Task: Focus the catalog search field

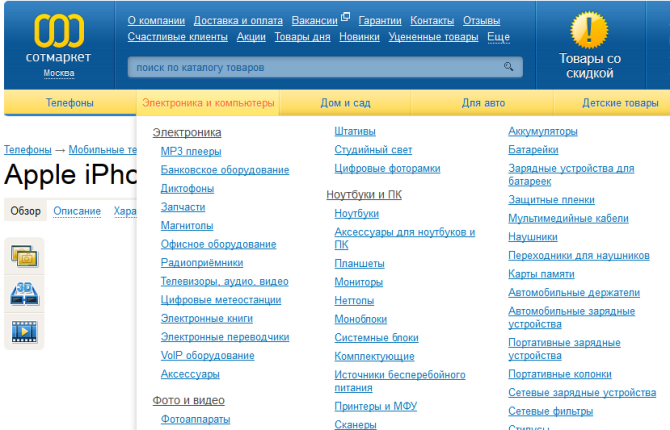Action: pos(325,67)
